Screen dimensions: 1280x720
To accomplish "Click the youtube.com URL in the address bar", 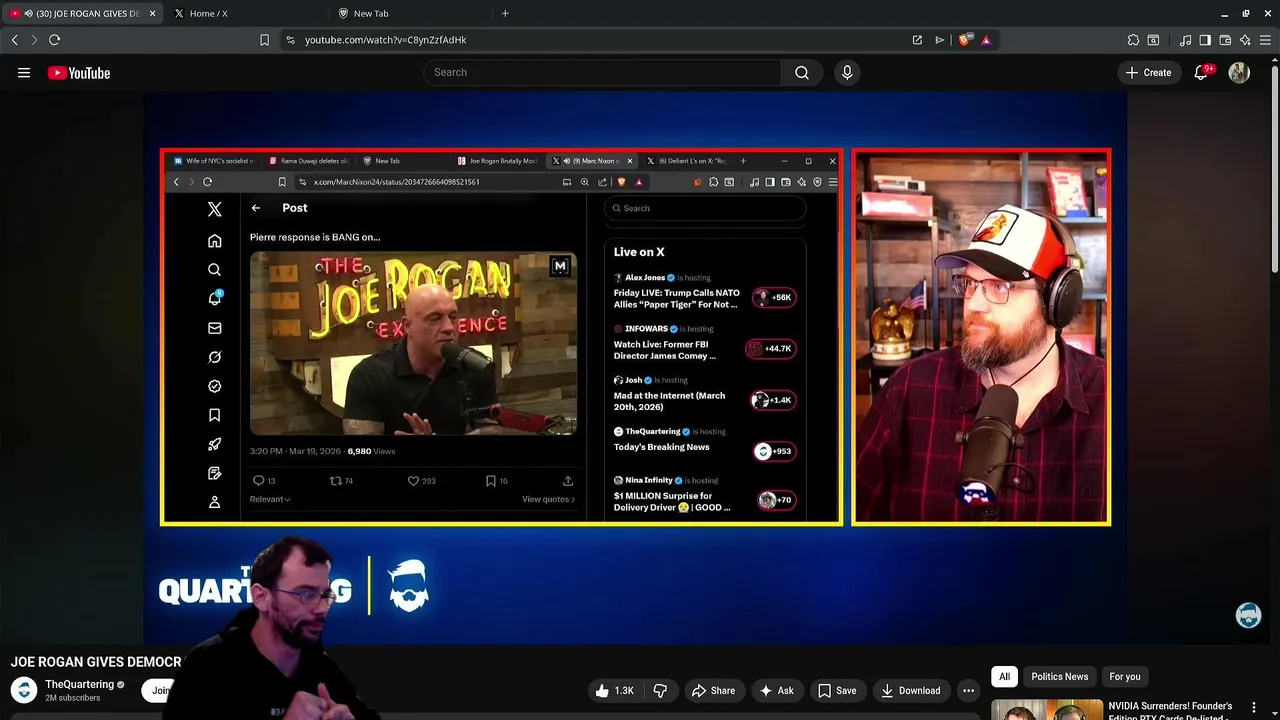I will 385,40.
